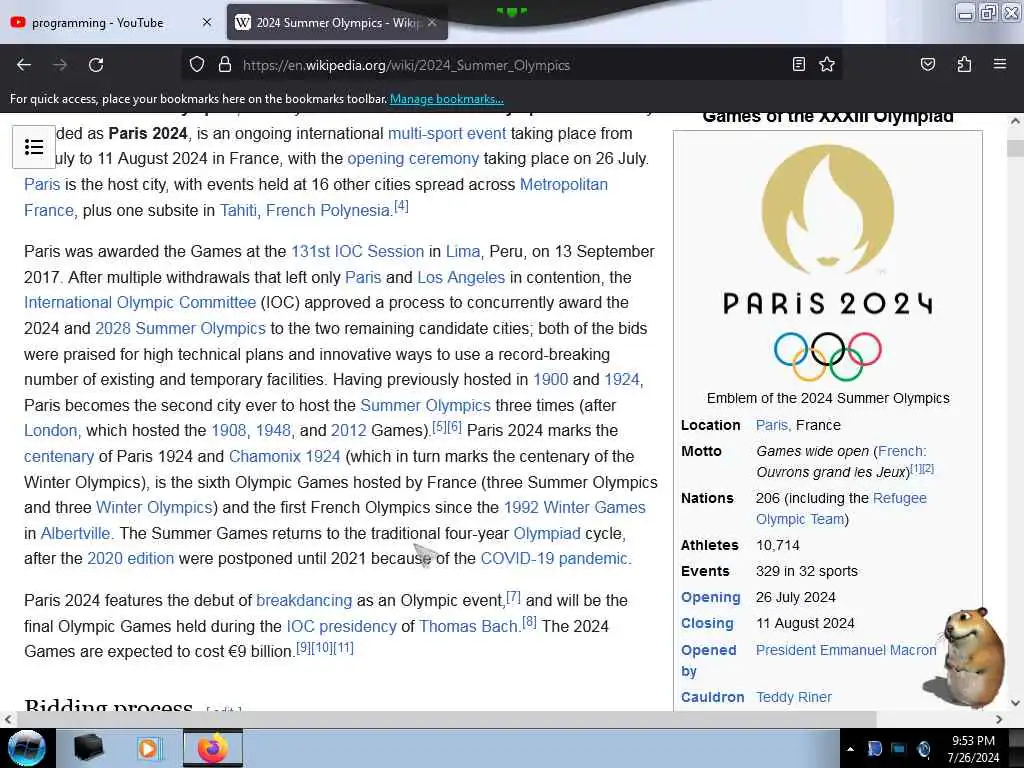The height and width of the screenshot is (768, 1024).
Task: Open Firefox application menu
Action: pos(999,64)
